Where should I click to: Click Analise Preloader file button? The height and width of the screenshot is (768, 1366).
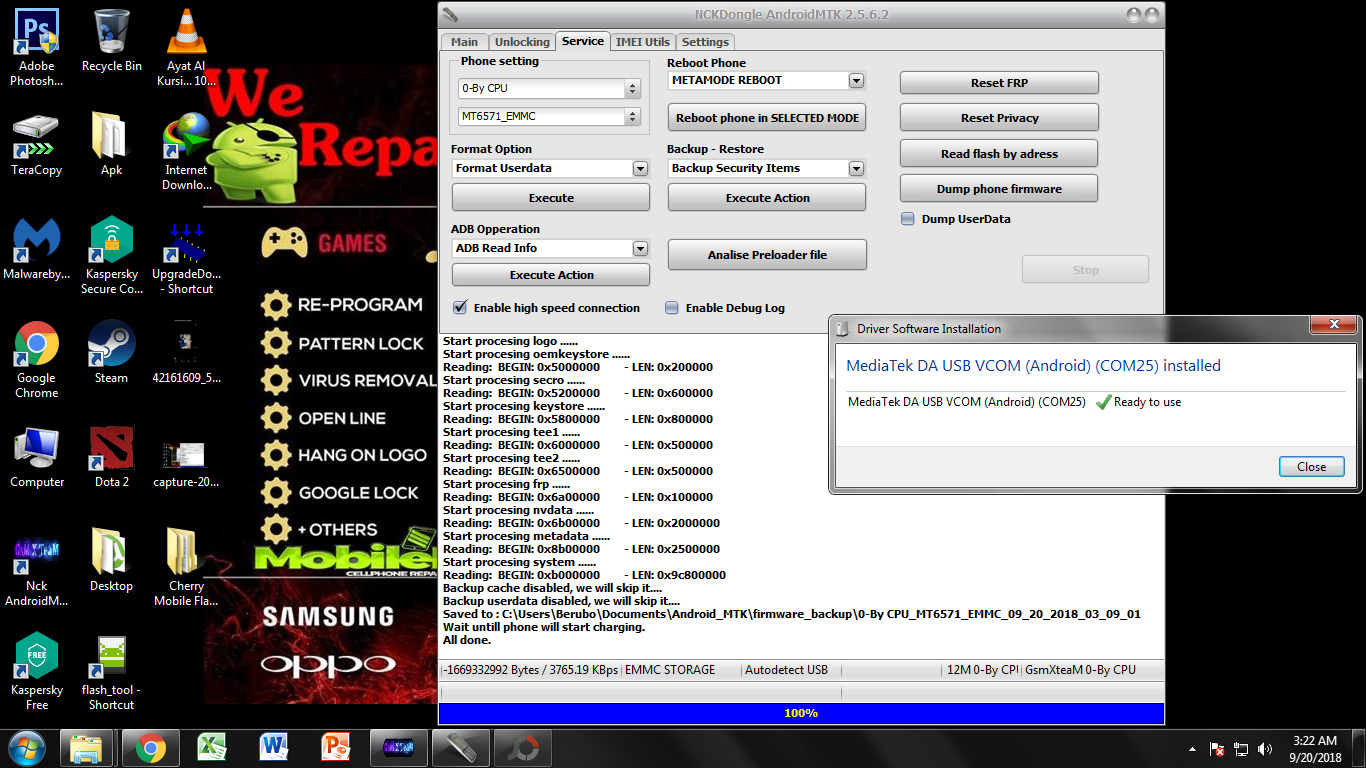(x=767, y=255)
